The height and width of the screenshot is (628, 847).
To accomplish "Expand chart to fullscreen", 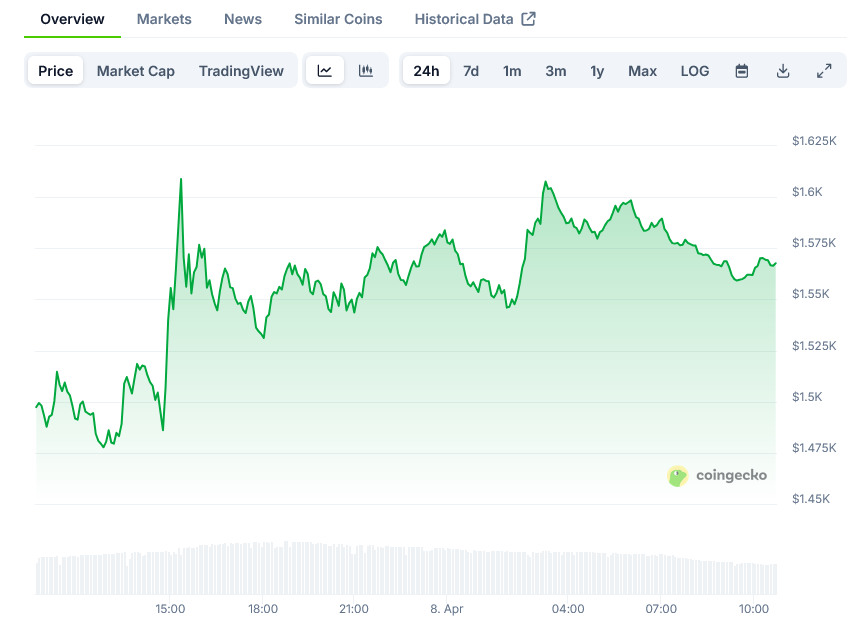I will coord(824,71).
